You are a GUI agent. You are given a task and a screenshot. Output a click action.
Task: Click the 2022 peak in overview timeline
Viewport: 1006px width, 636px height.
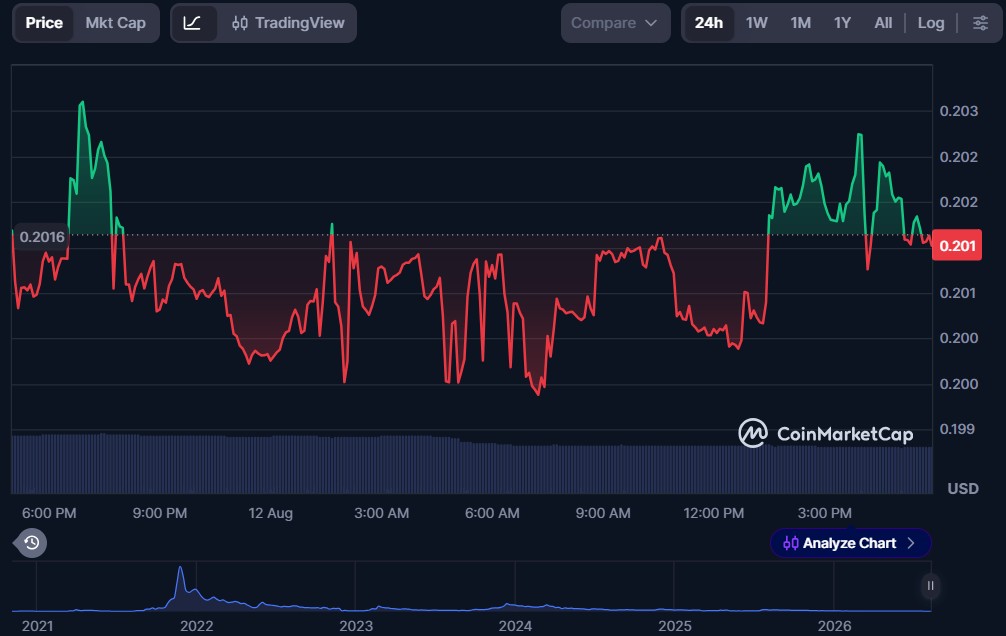coord(180,569)
